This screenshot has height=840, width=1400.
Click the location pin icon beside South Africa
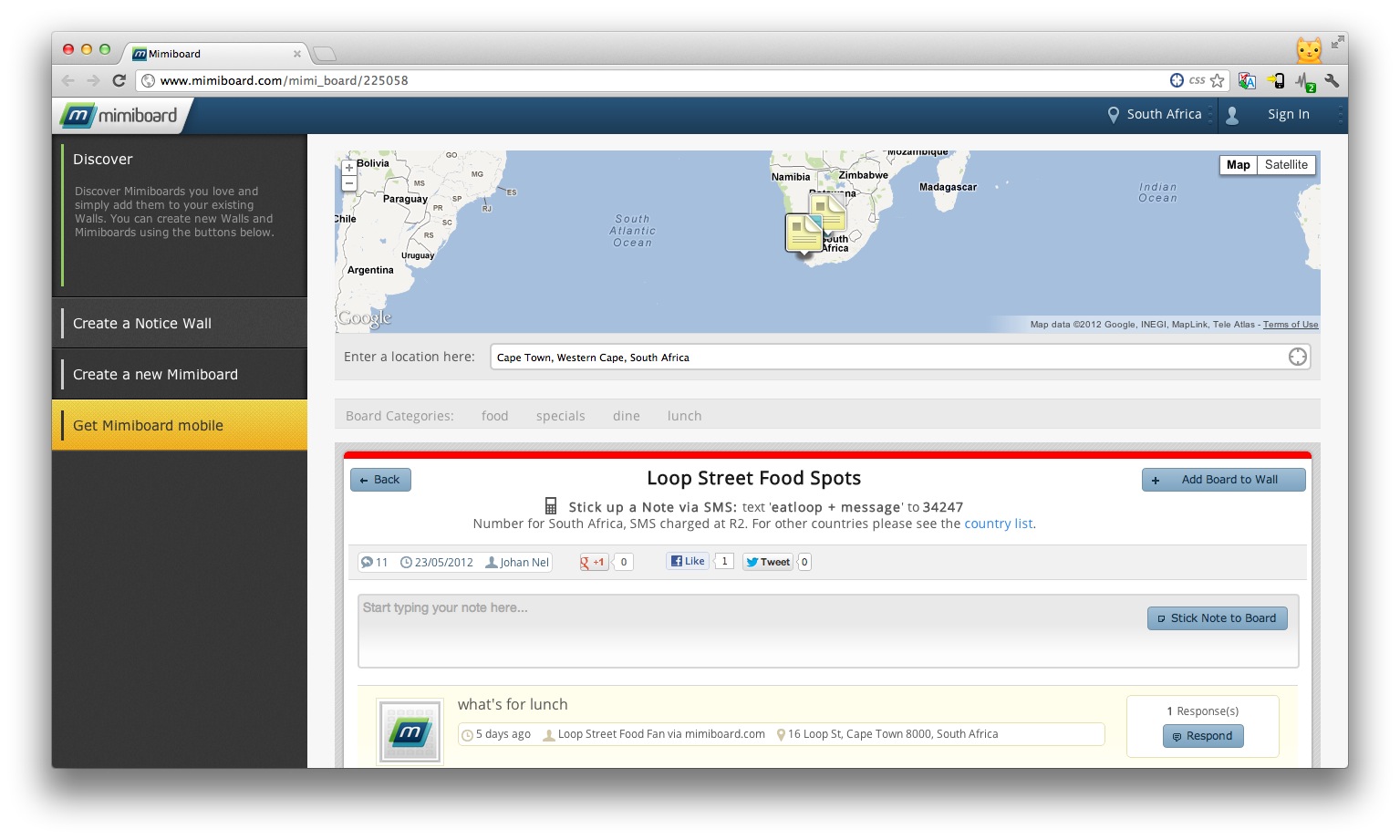1113,115
